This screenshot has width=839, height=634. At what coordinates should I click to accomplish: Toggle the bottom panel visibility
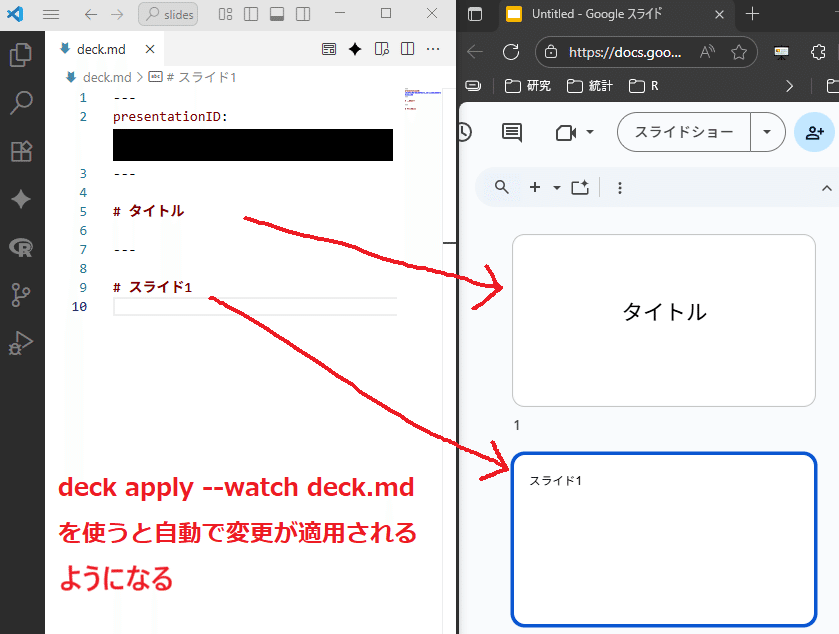tap(277, 14)
